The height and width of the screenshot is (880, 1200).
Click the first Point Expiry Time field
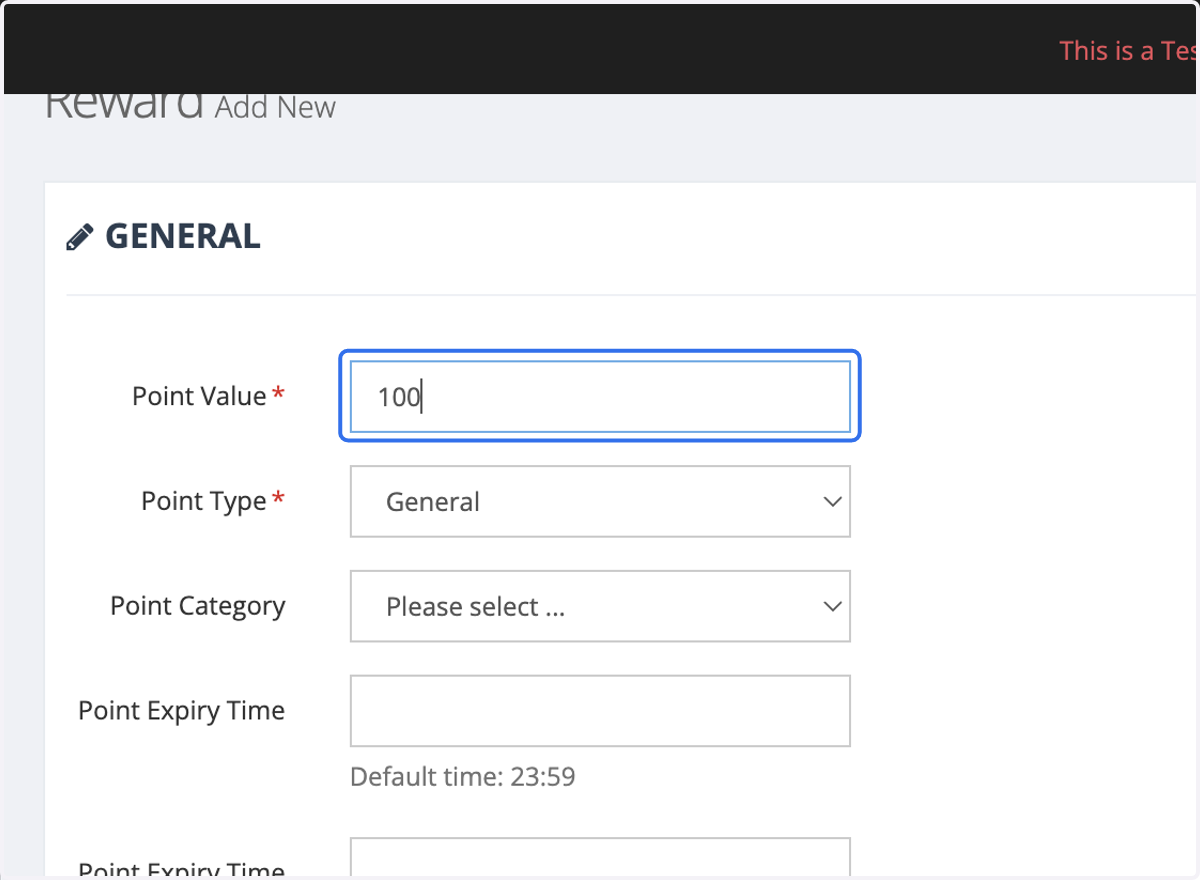[x=600, y=711]
